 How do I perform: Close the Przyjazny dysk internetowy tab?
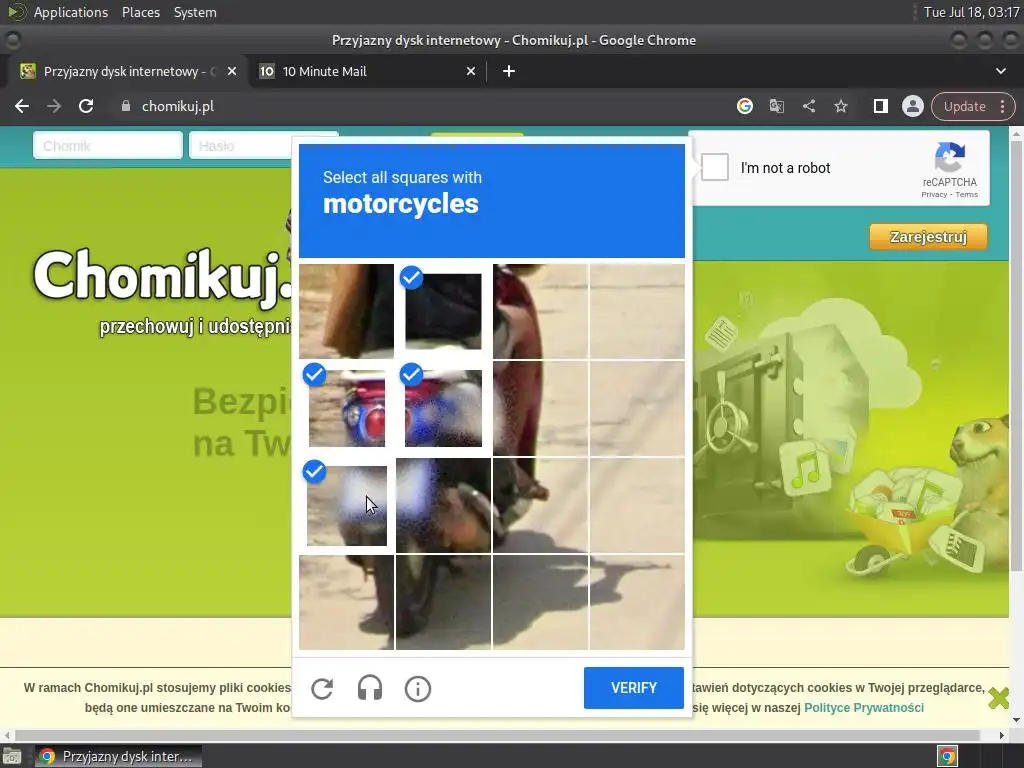point(232,71)
